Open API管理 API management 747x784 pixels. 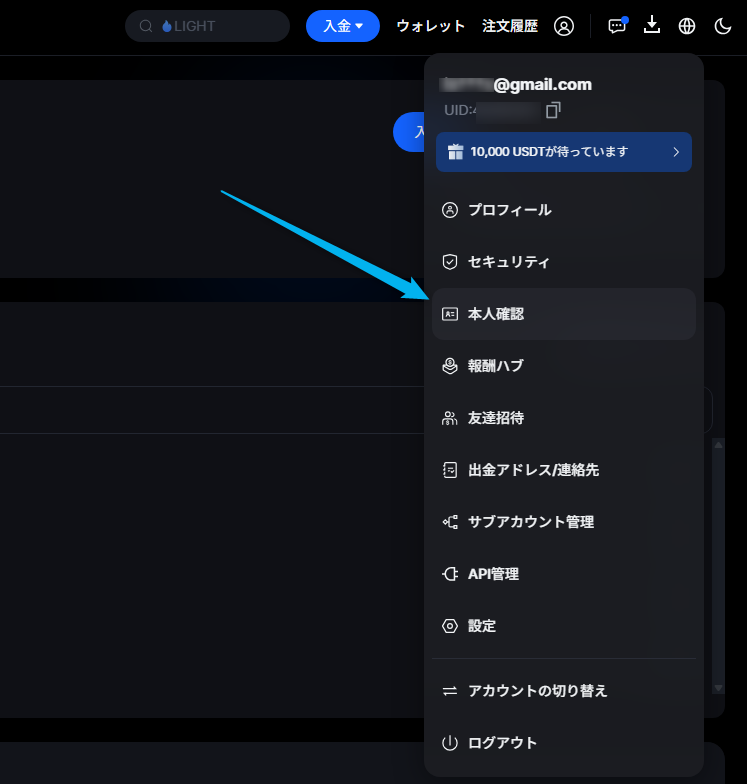click(564, 574)
